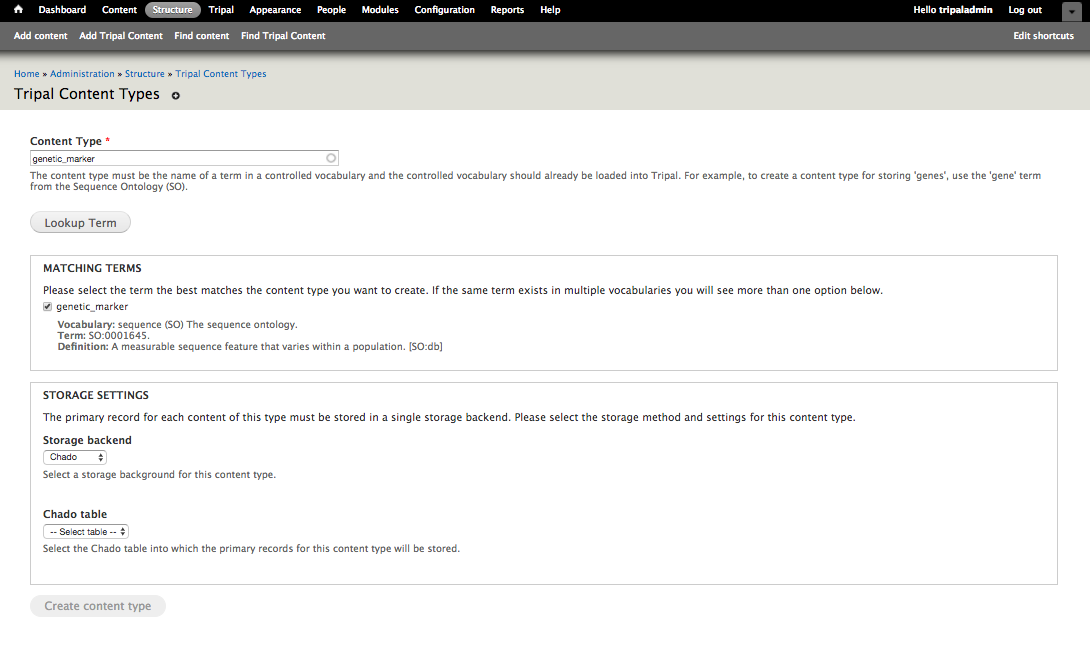Open the Storage backend Chado dropdown
Image resolution: width=1090 pixels, height=665 pixels.
point(75,457)
